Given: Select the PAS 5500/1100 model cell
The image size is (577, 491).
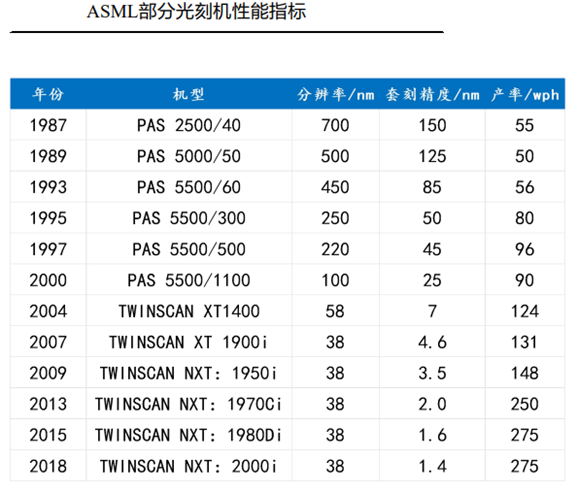Looking at the screenshot, I should [189, 280].
